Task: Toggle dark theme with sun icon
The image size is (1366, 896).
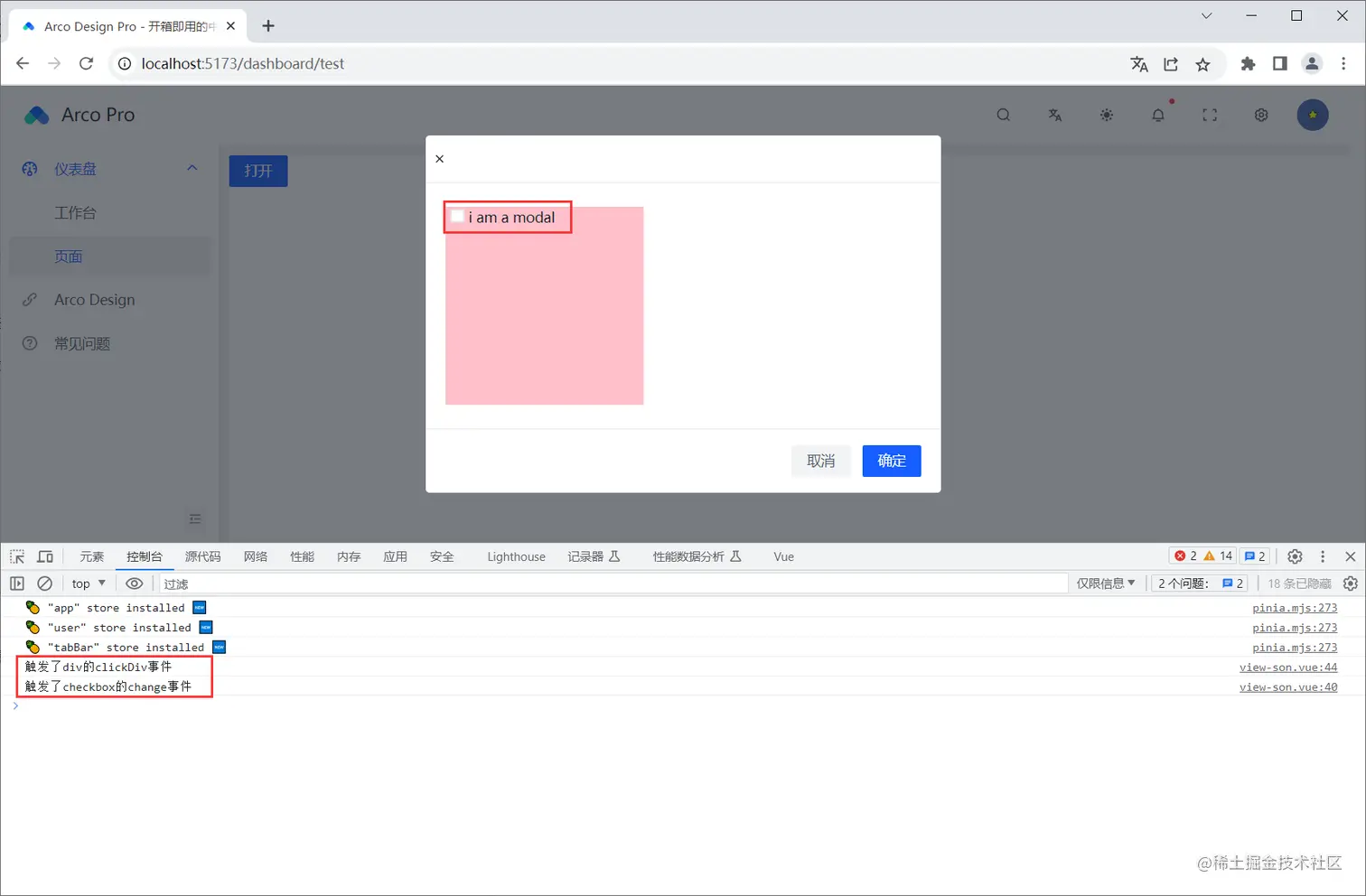Action: pyautogui.click(x=1106, y=115)
